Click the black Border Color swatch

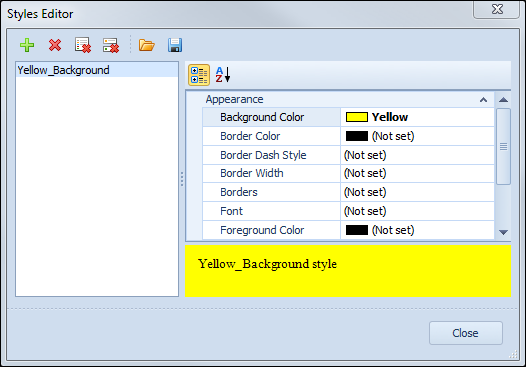click(357, 136)
